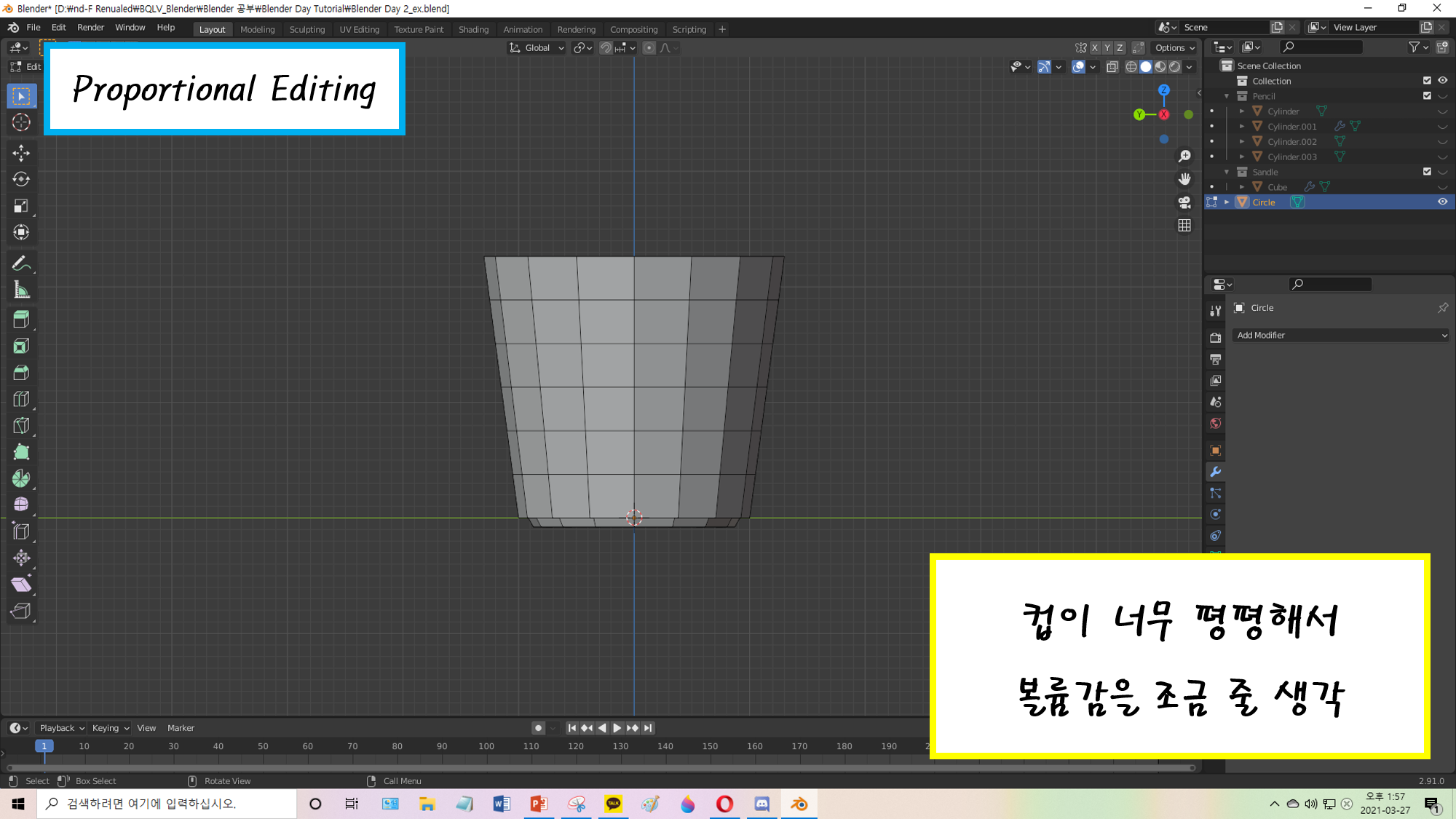The width and height of the screenshot is (1456, 819).
Task: Expand the Cube tree item
Action: (x=1242, y=187)
